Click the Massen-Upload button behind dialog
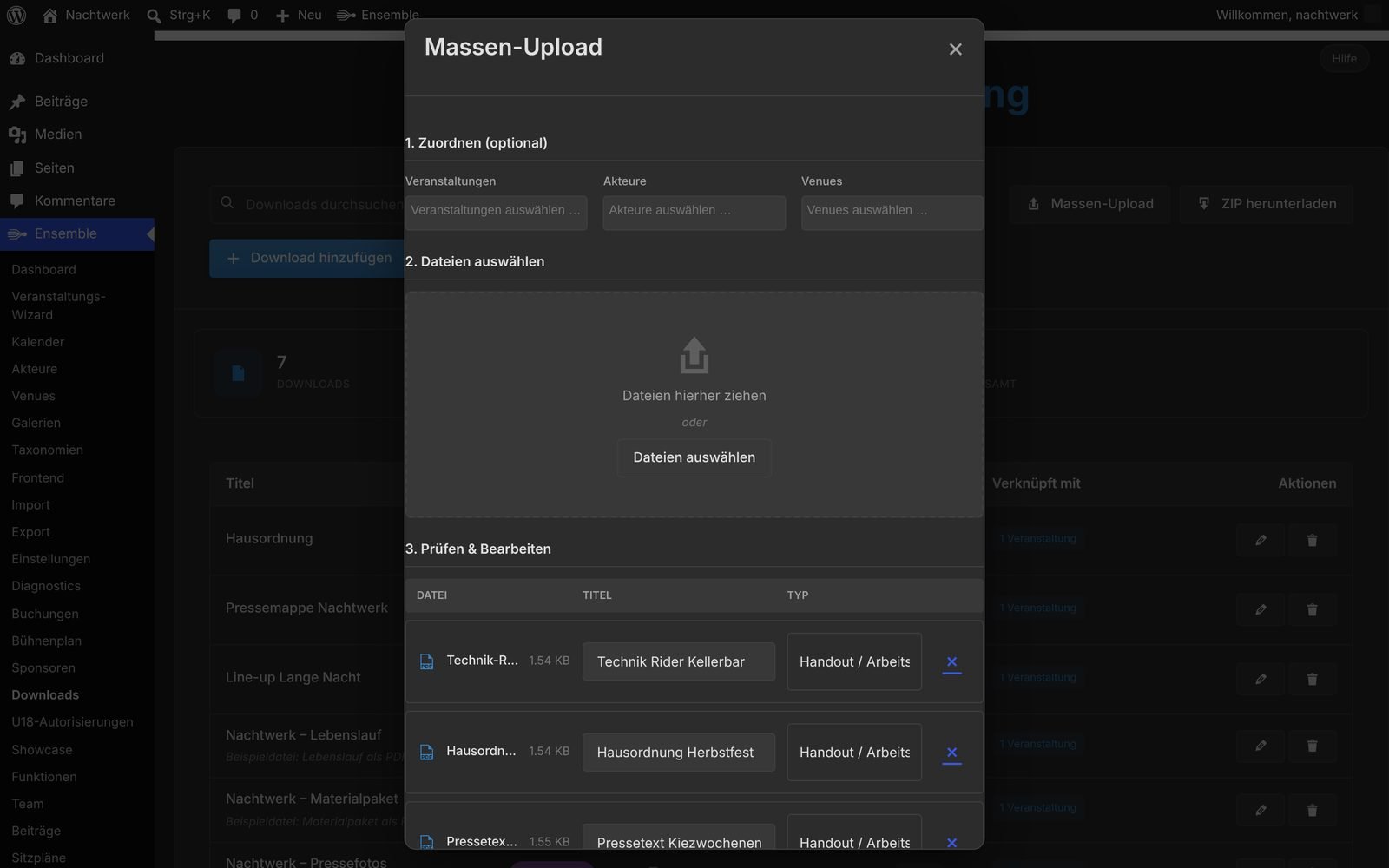 click(1090, 204)
